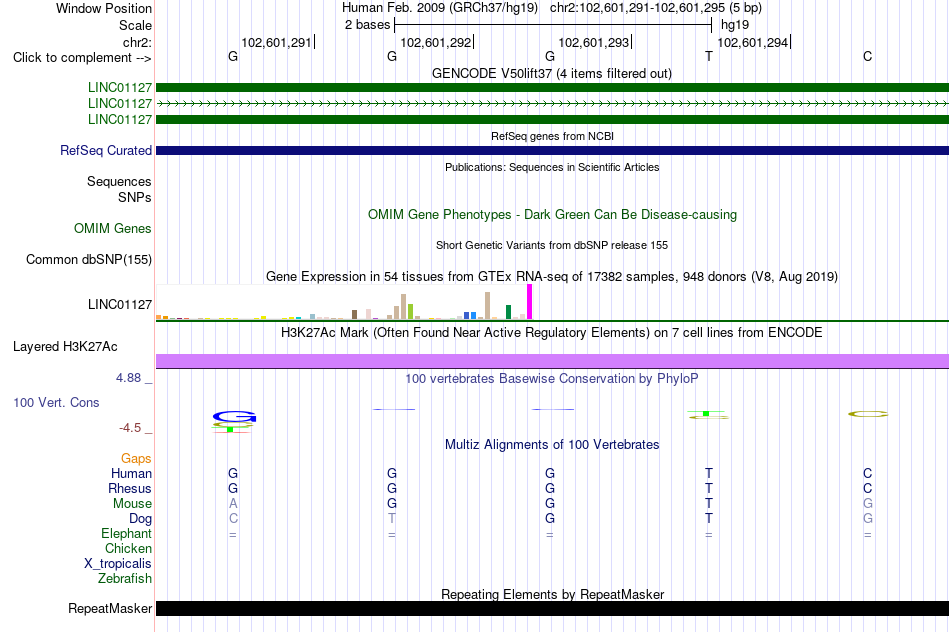This screenshot has height=632, width=950.
Task: Select the X_tropicalis alignment row label
Action: coord(118,564)
